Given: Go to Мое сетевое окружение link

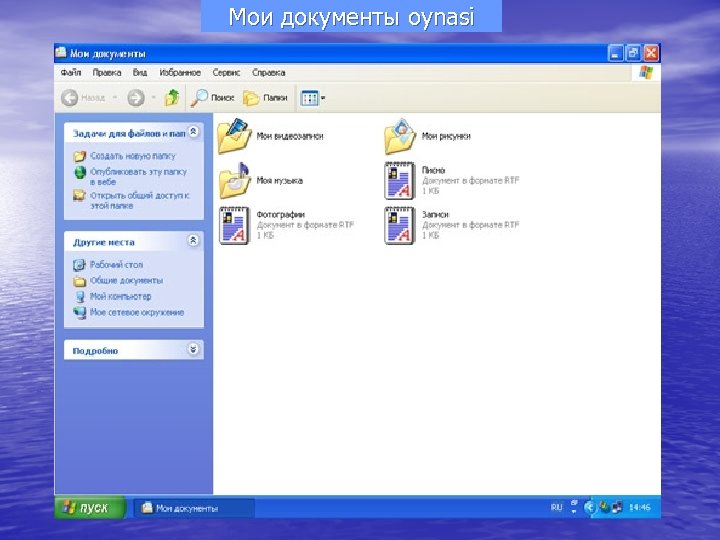Looking at the screenshot, I should 137,312.
